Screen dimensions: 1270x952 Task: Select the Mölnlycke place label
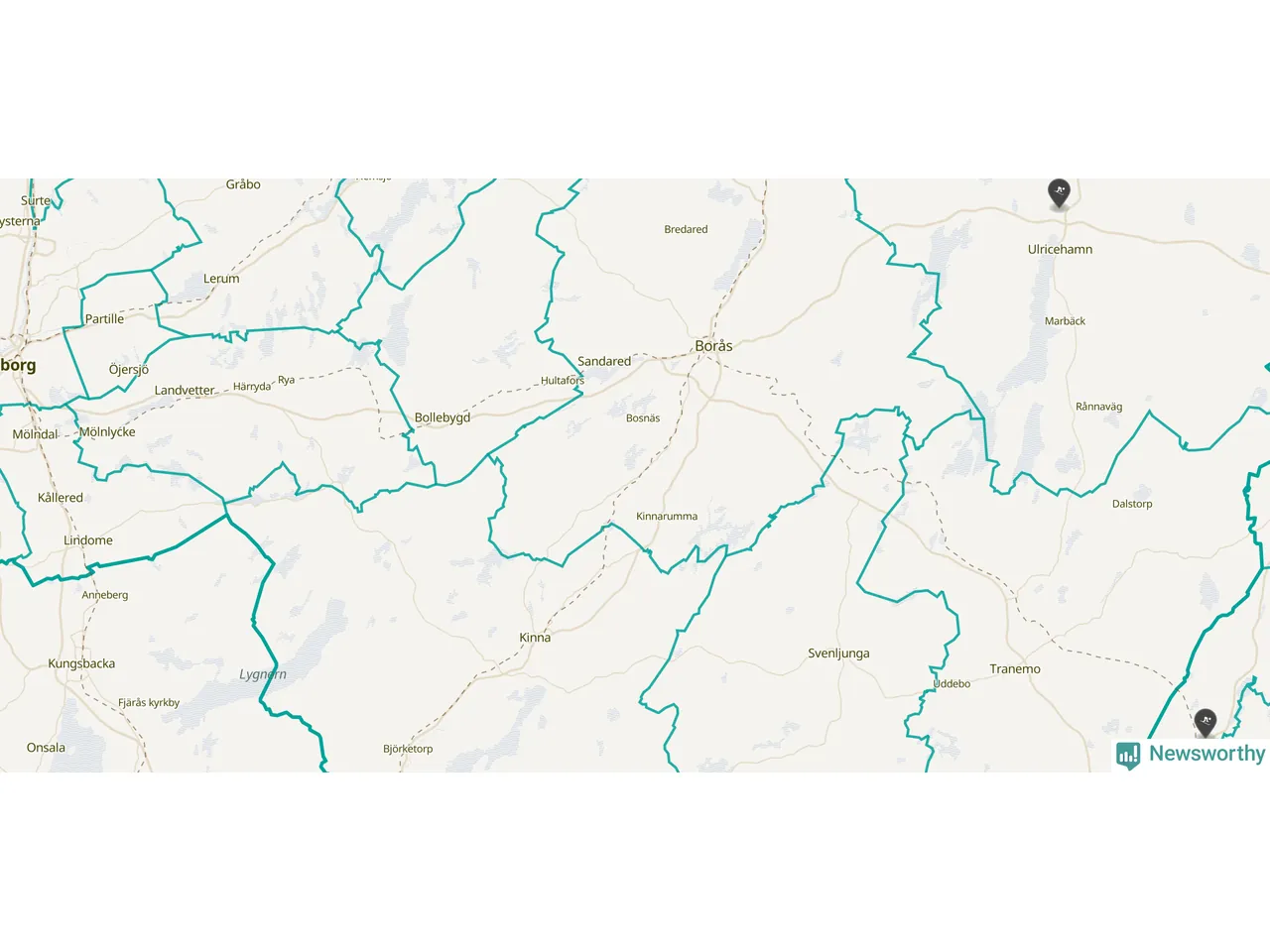107,432
